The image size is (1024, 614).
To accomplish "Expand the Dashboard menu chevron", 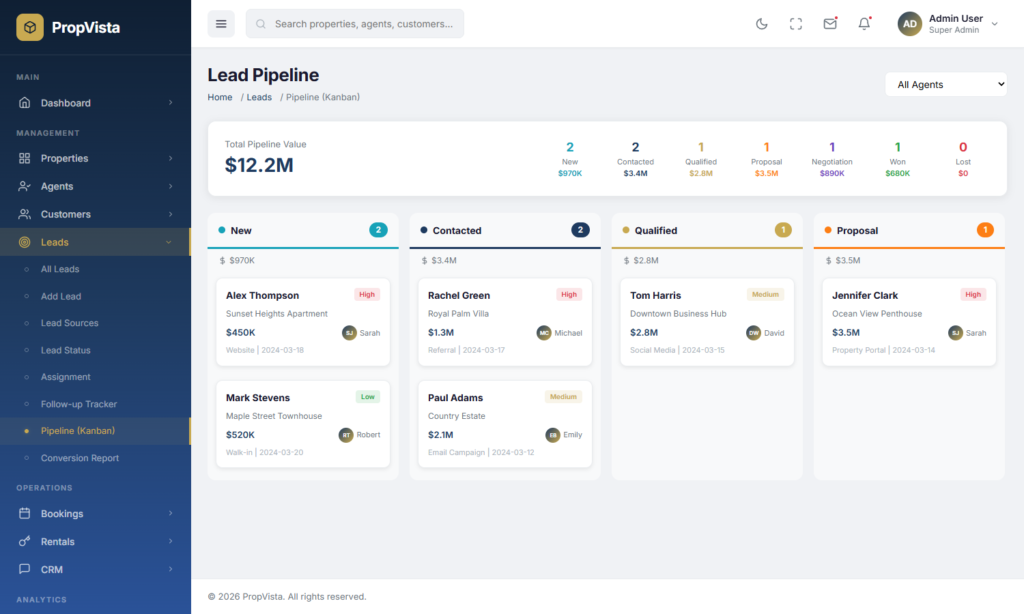I will click(170, 103).
